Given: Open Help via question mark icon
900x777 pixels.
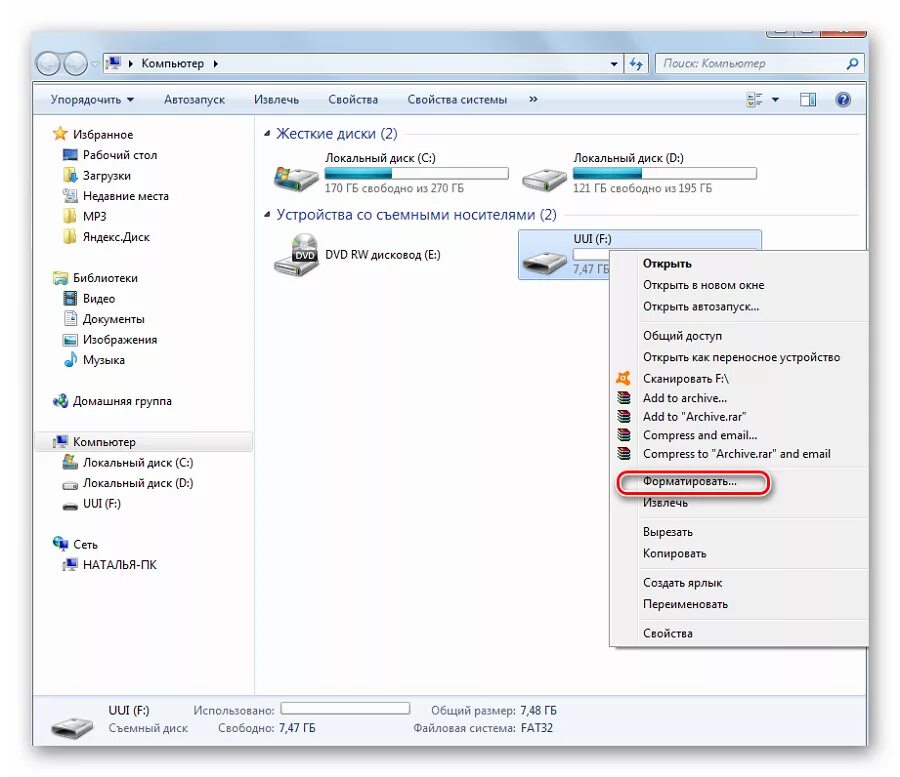Looking at the screenshot, I should coord(843,100).
